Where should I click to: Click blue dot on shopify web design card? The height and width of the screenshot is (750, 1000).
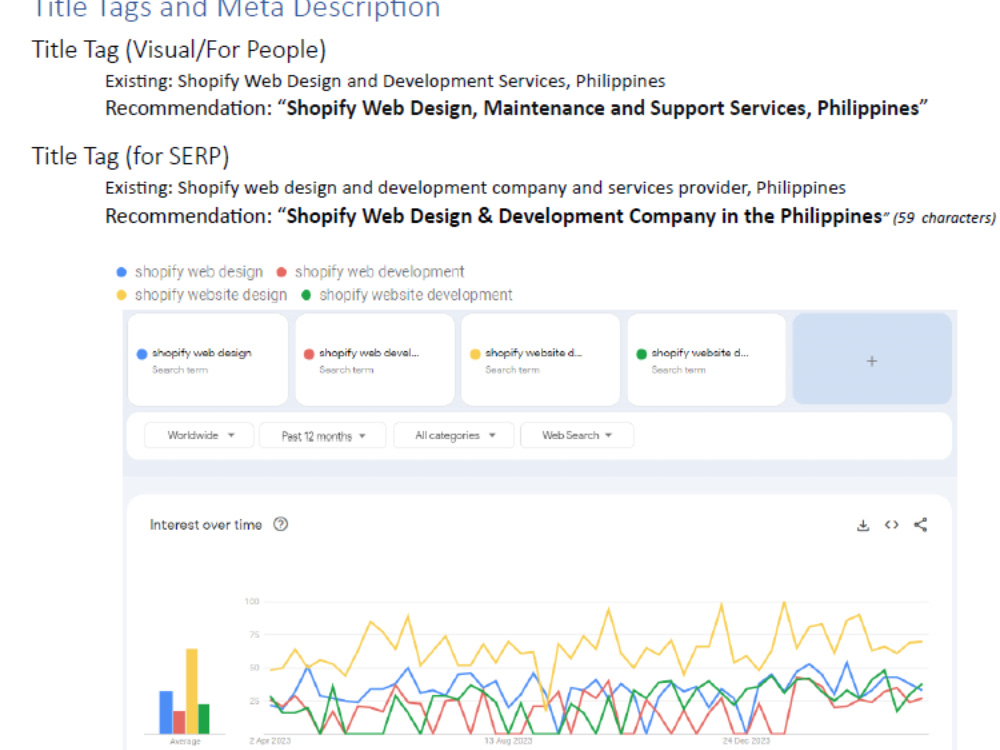(142, 354)
